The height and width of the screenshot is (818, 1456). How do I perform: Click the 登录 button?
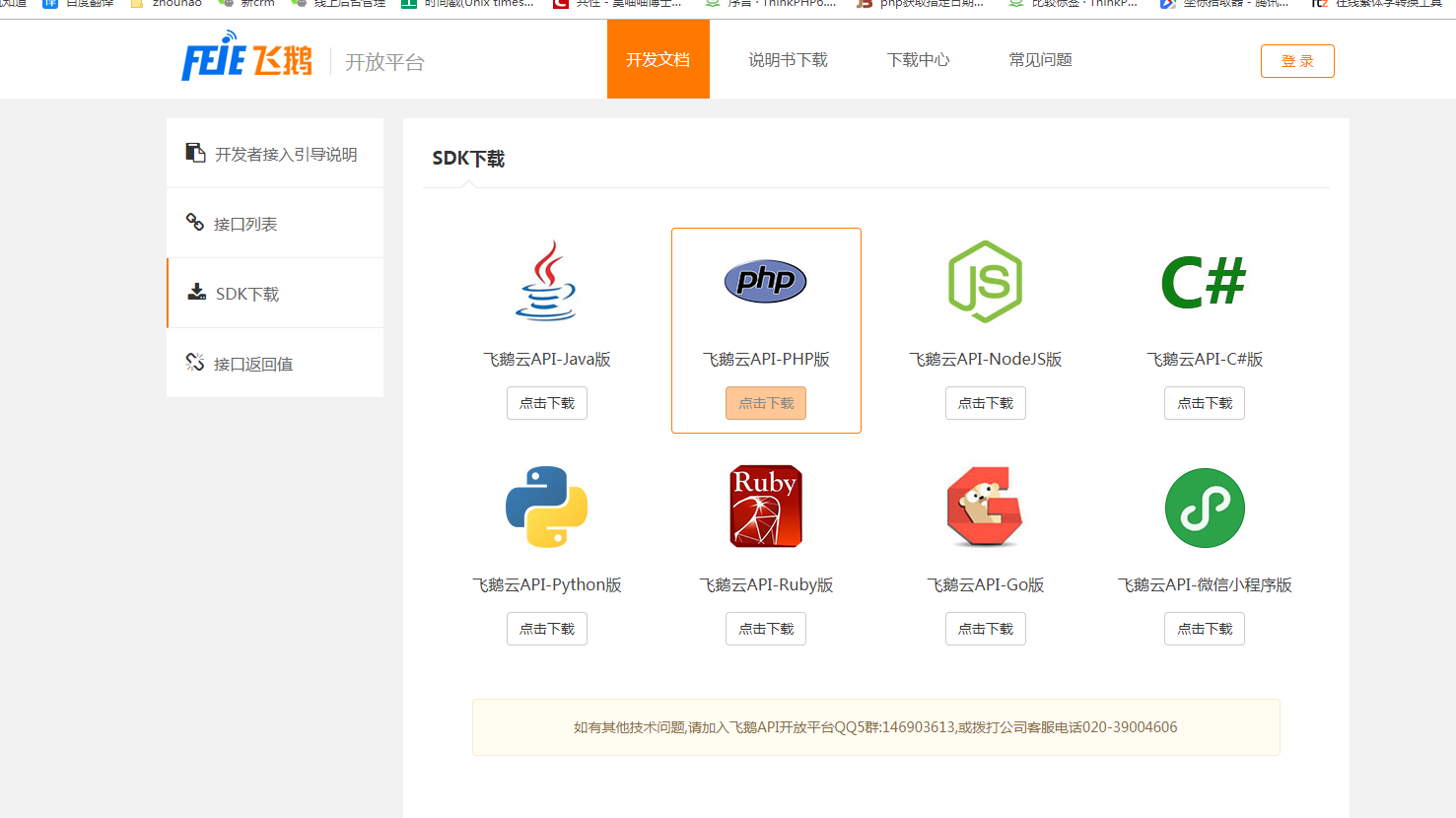click(1297, 61)
